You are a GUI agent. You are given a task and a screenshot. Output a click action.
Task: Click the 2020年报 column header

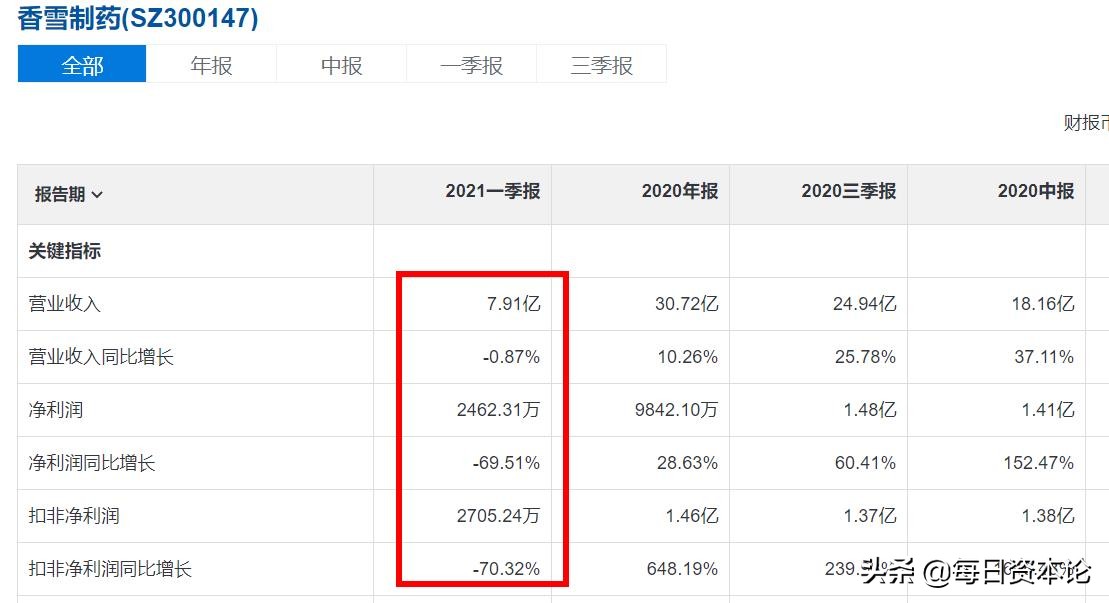[679, 191]
